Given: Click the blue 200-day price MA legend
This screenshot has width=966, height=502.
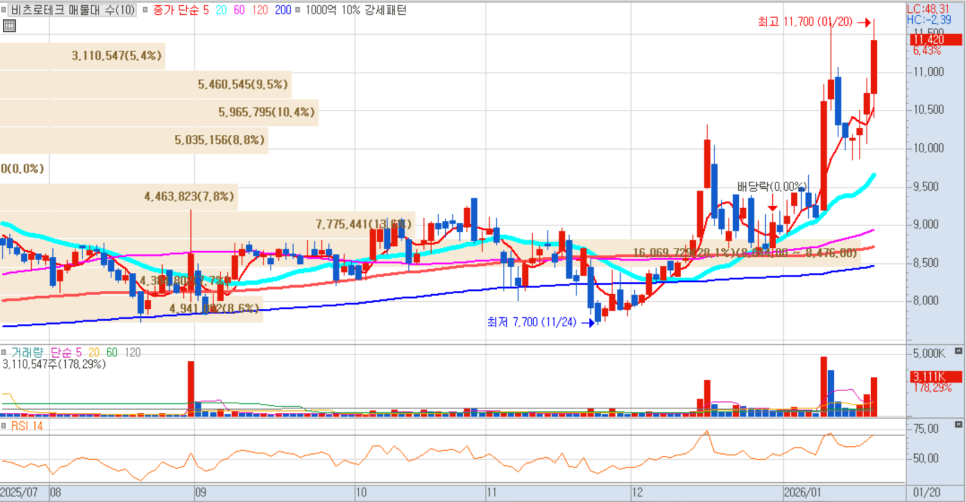Looking at the screenshot, I should (x=283, y=10).
